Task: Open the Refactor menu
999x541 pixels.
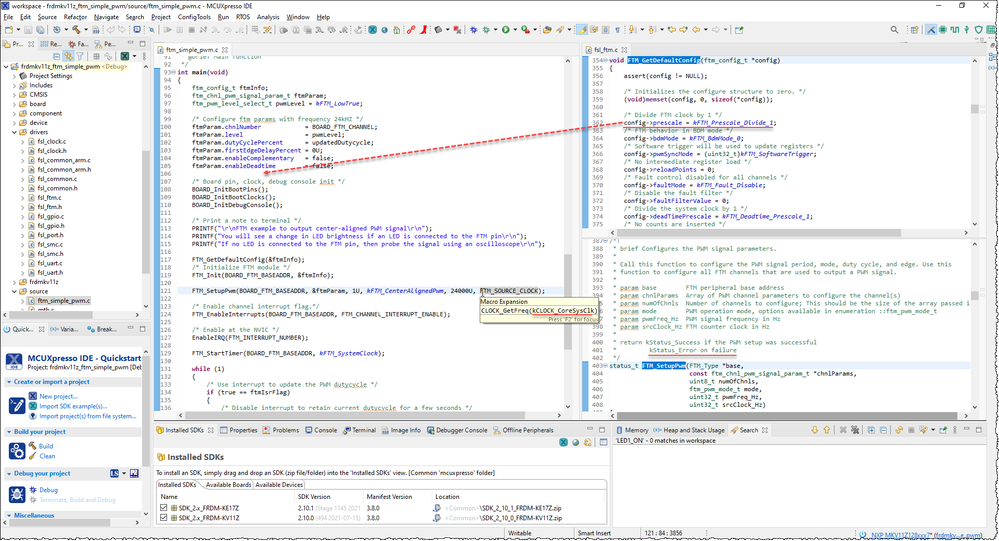Action: tap(75, 17)
